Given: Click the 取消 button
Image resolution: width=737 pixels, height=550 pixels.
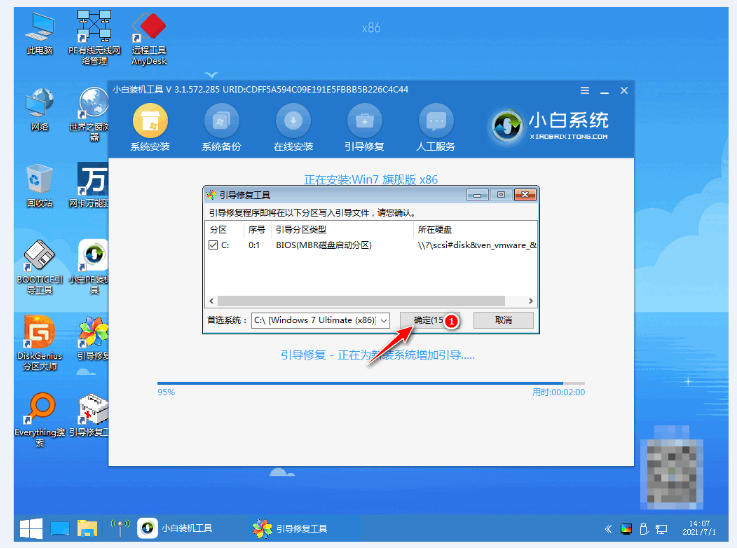Looking at the screenshot, I should pyautogui.click(x=503, y=320).
